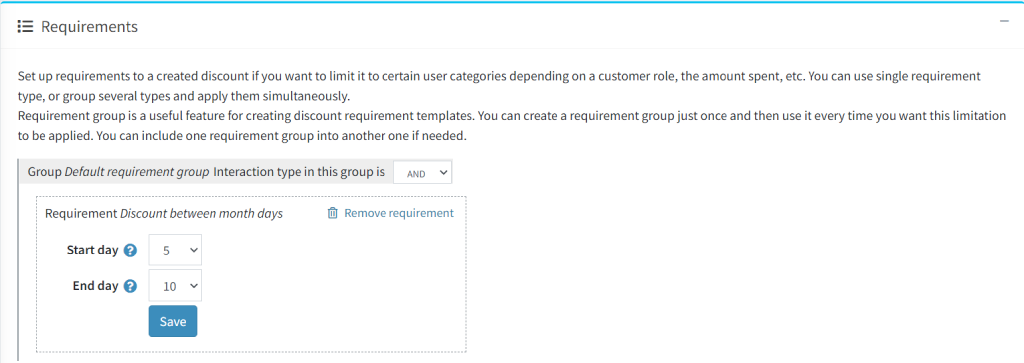Click the End day label

(95, 286)
